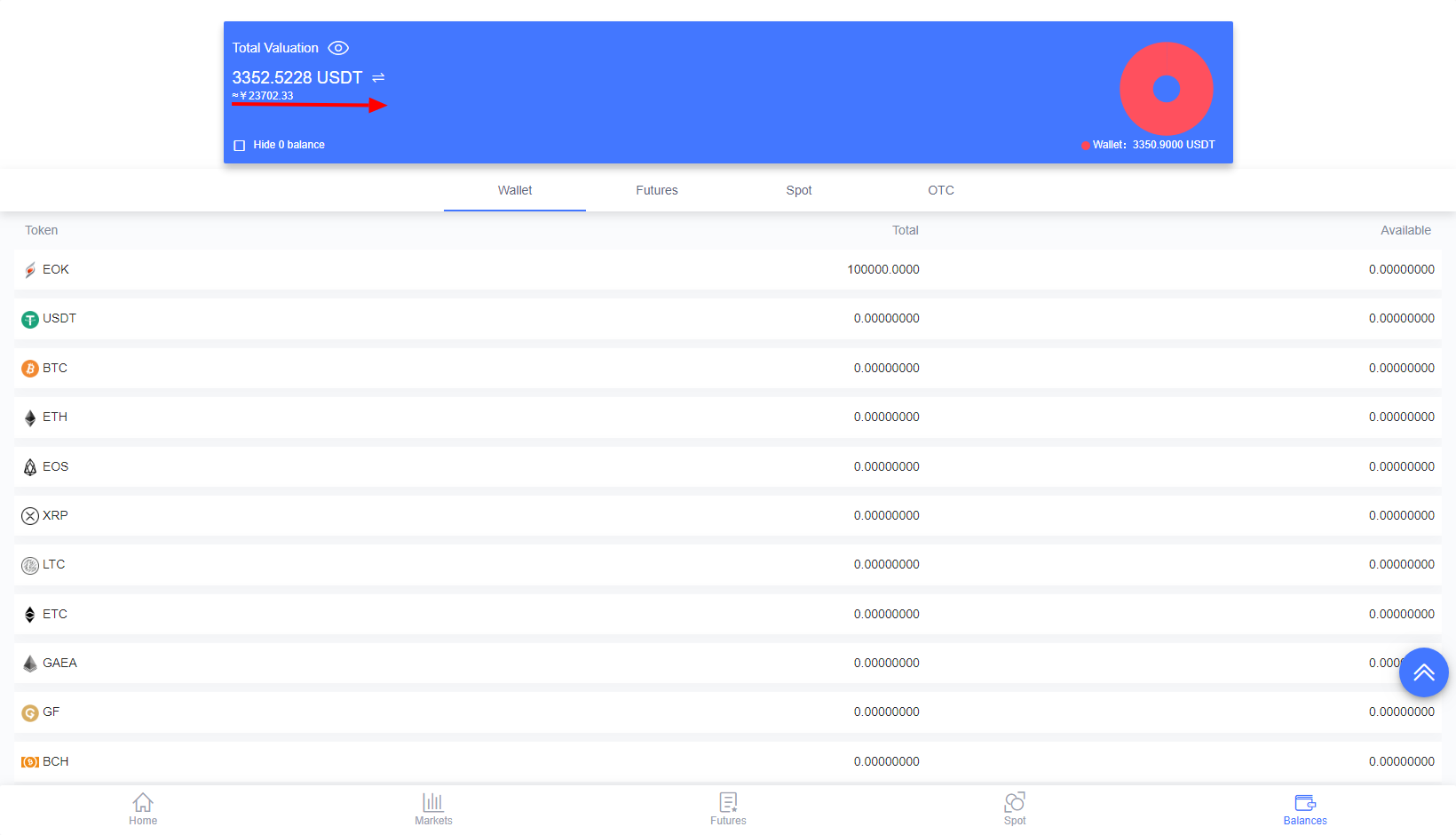Image resolution: width=1456 pixels, height=835 pixels.
Task: Click the ≈¥23702.33 value
Action: pyautogui.click(x=263, y=96)
